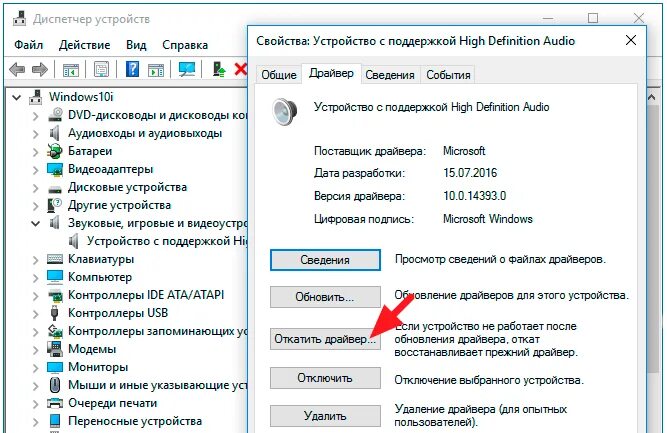The image size is (667, 433).
Task: Expand the Контроллеры USB node
Action: 36,314
